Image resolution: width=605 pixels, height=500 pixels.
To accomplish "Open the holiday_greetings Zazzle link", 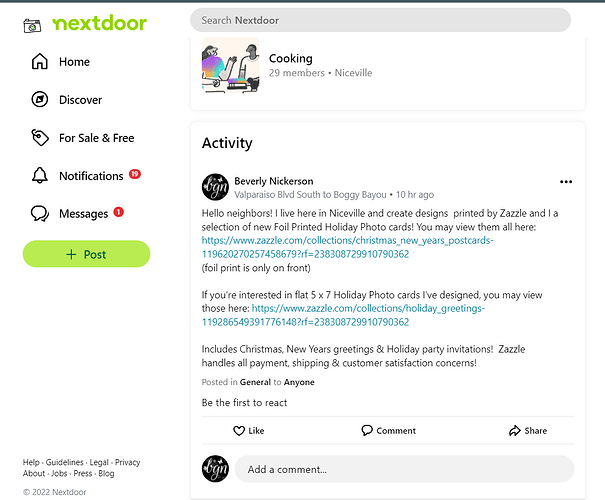I will [x=343, y=315].
